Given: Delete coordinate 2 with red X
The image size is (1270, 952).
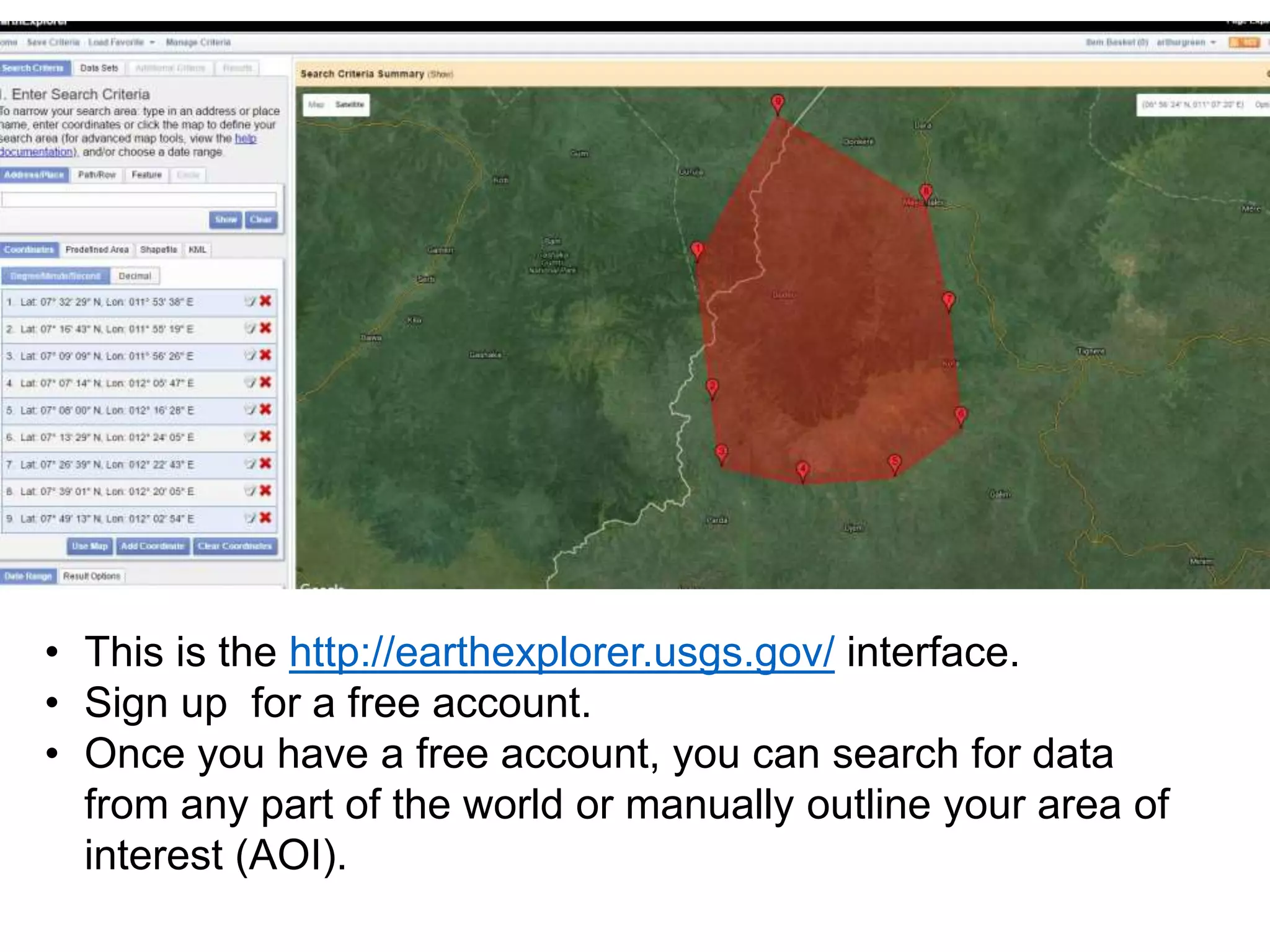Looking at the screenshot, I should click(265, 328).
